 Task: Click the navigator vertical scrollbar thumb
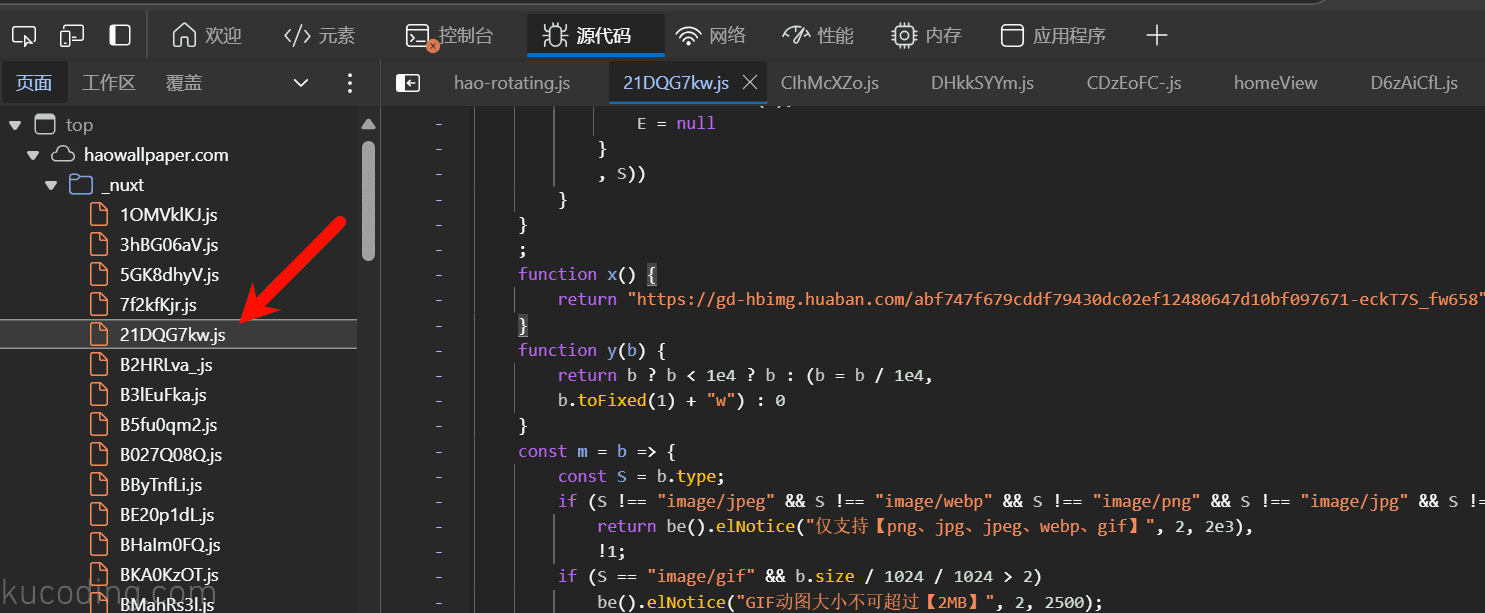(x=368, y=200)
